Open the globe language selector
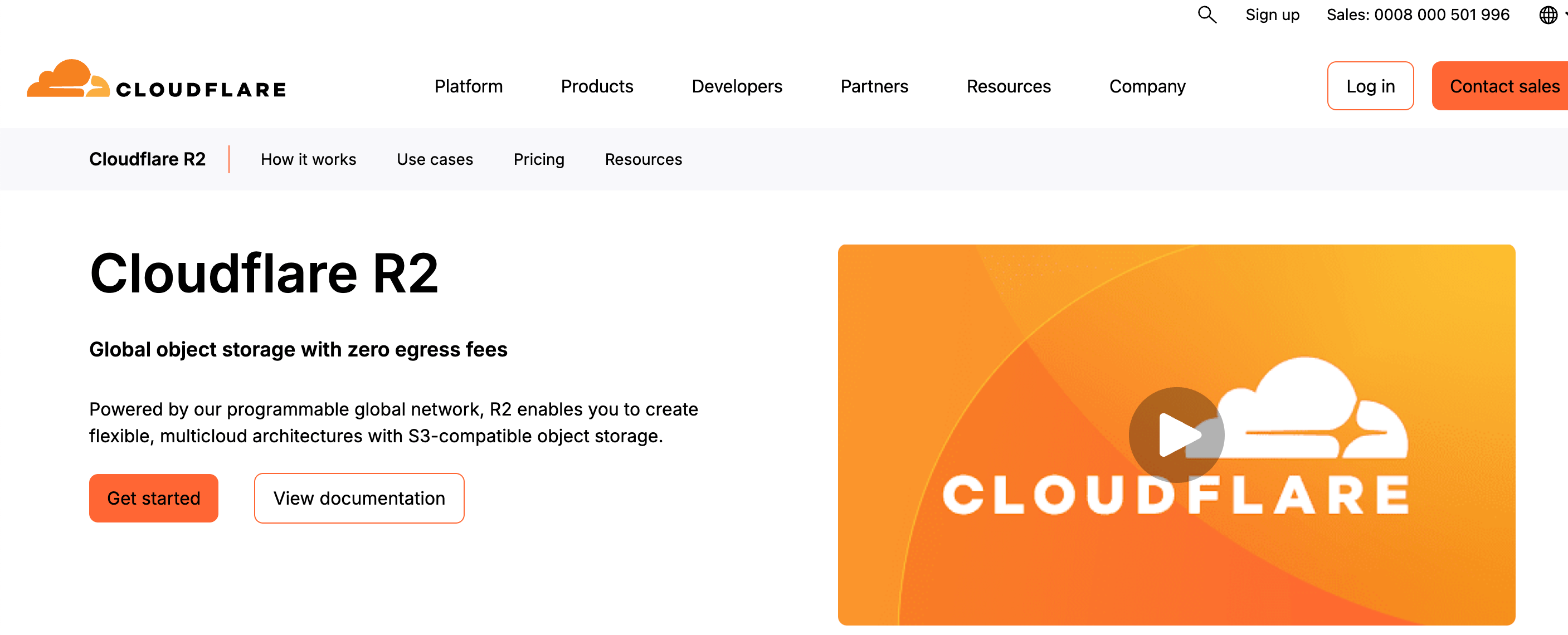Viewport: 1568px width, 635px height. point(1547,14)
